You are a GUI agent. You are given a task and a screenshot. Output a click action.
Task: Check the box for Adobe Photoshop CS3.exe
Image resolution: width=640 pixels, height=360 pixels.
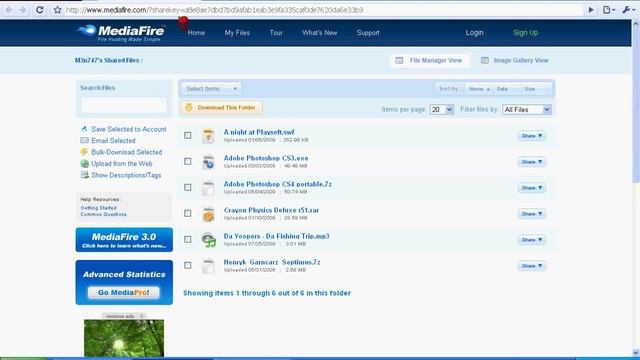click(x=187, y=161)
